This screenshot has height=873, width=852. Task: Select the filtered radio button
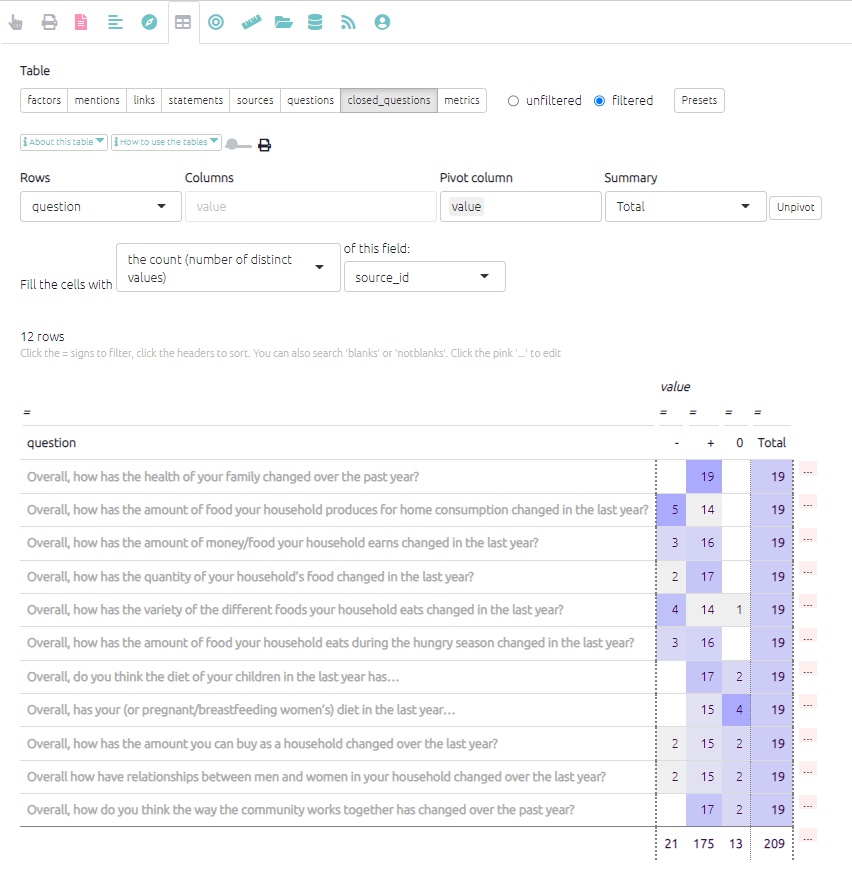pyautogui.click(x=600, y=101)
